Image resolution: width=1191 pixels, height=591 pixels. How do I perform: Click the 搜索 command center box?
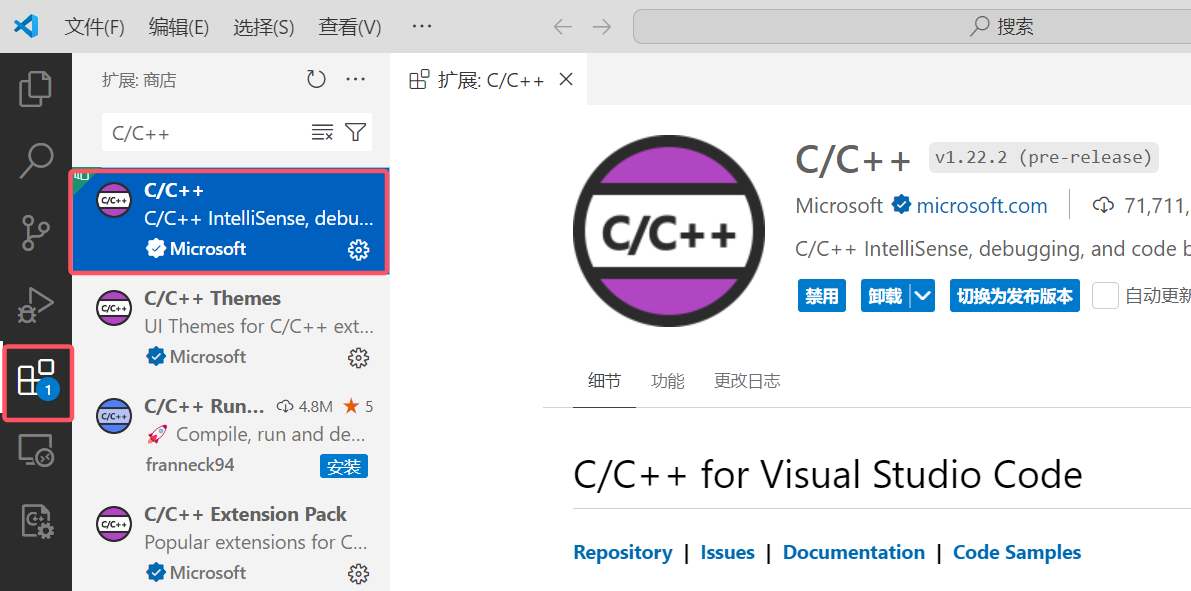point(911,27)
